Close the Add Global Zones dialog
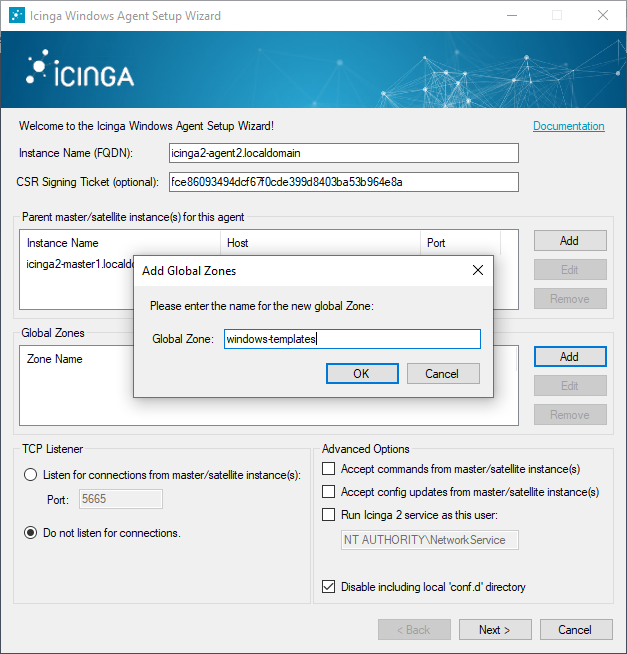This screenshot has width=627, height=654. pos(477,270)
